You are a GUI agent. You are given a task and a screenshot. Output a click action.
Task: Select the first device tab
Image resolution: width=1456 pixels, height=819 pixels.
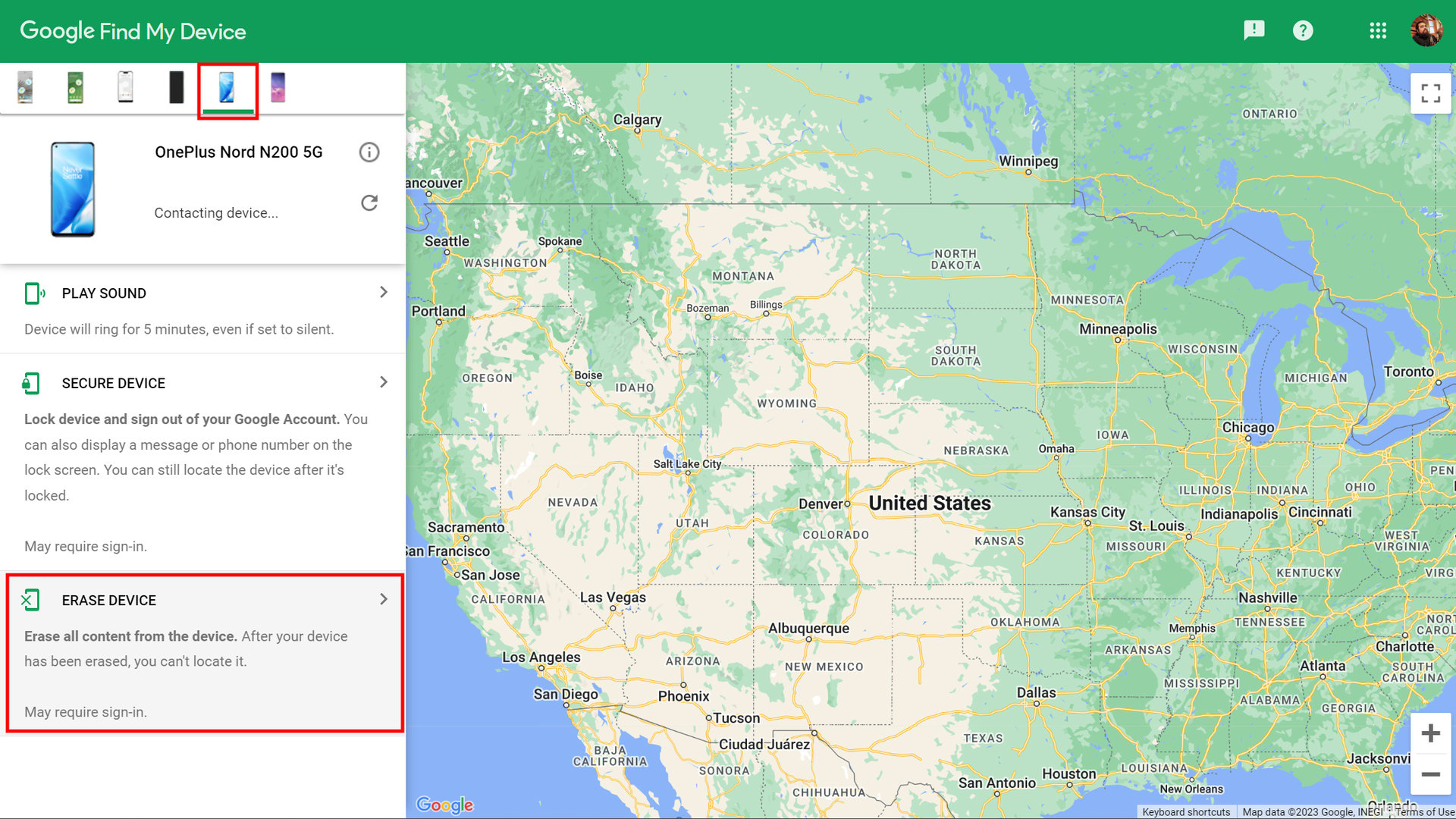pyautogui.click(x=25, y=87)
